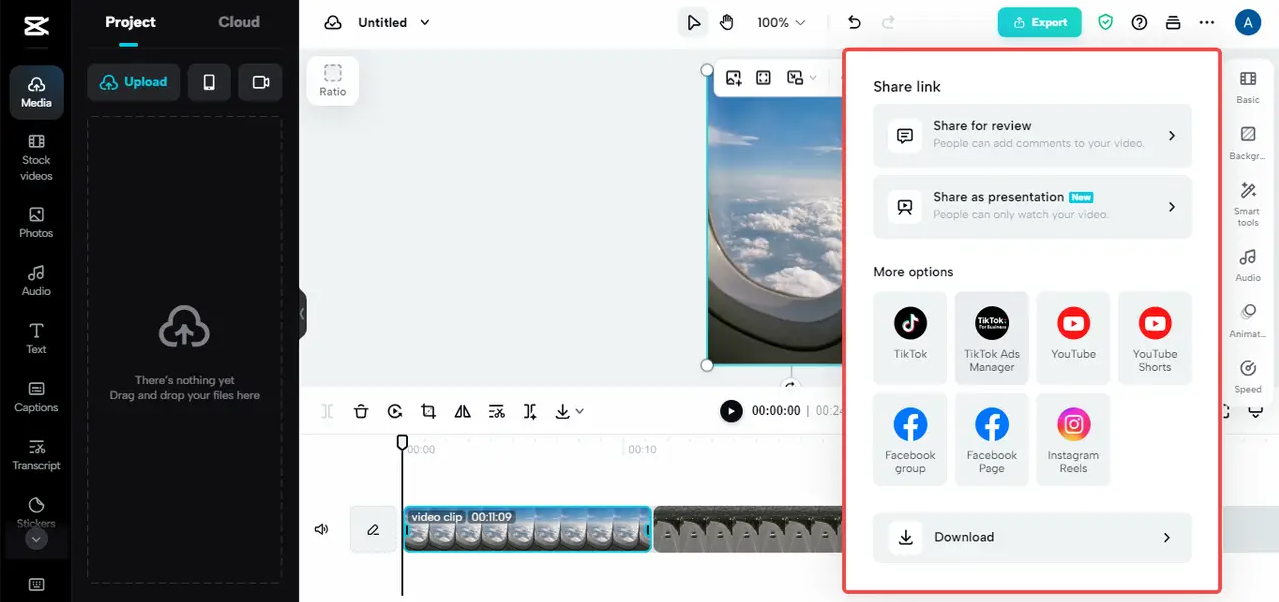
Task: Share to TikTok
Action: (x=910, y=337)
